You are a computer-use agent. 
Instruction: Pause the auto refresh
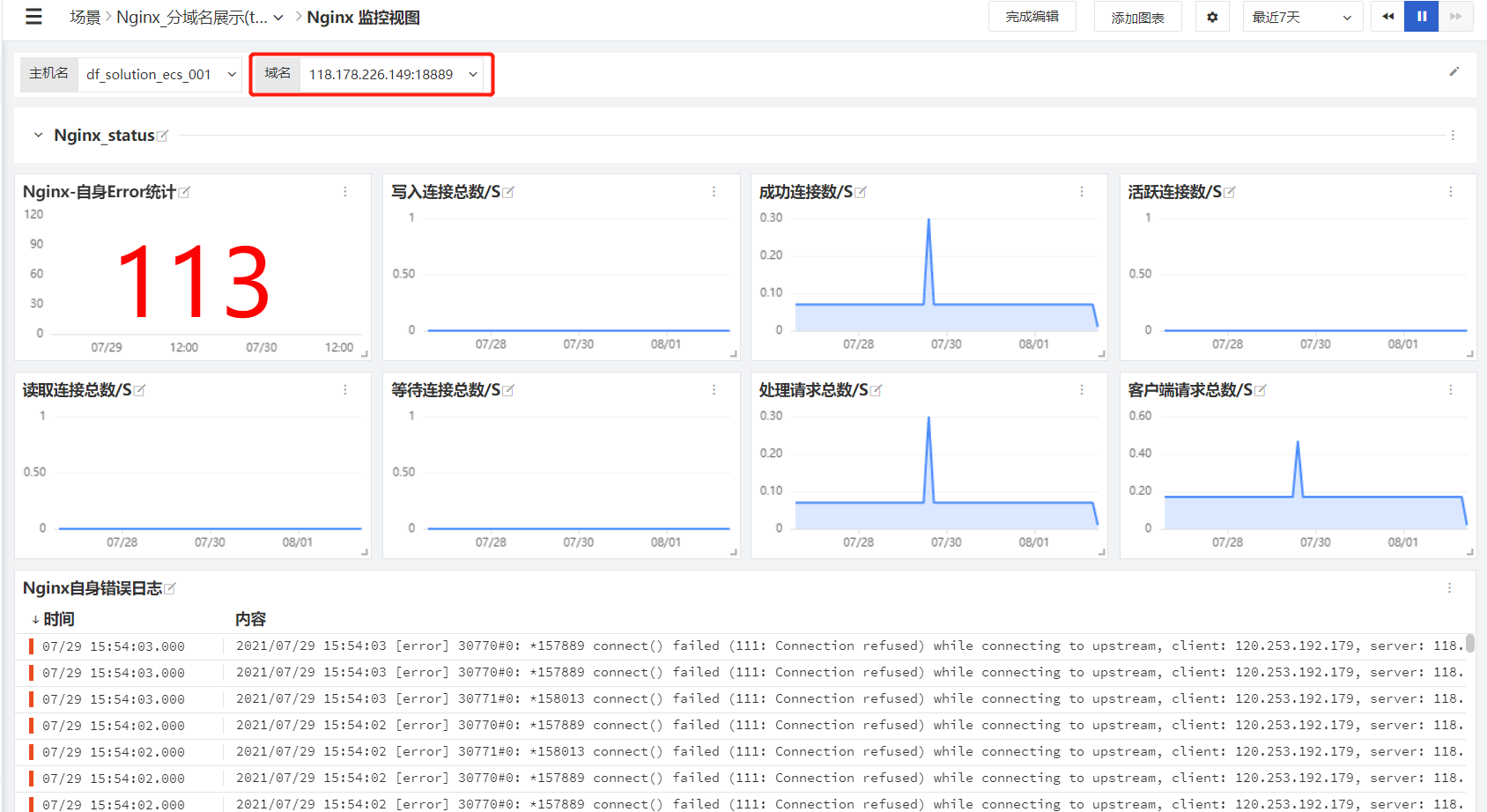1422,17
